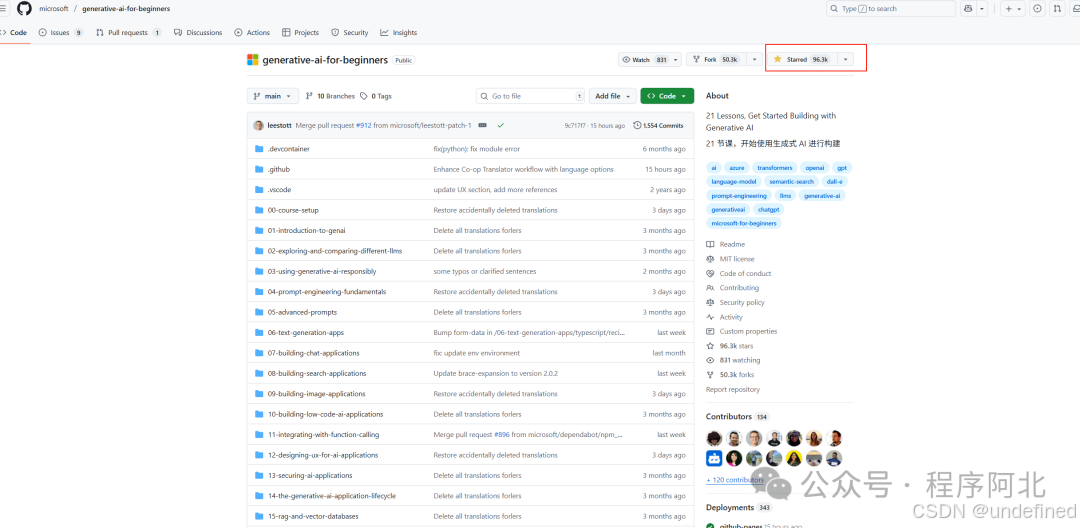Click commit message 'fix(python): fix module error'
This screenshot has width=1080, height=528.
tap(476, 149)
